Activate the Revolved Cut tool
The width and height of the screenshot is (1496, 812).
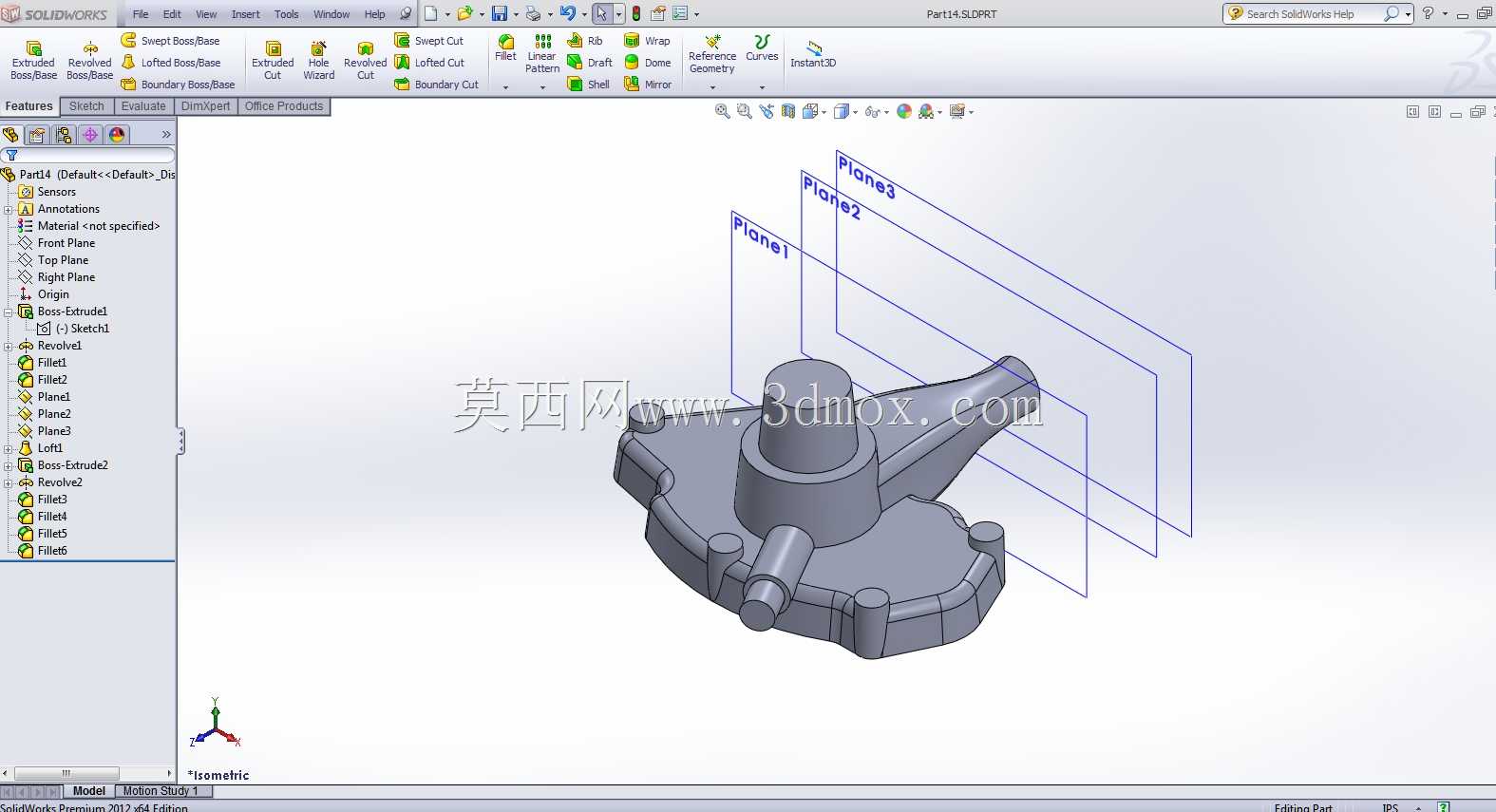point(365,61)
